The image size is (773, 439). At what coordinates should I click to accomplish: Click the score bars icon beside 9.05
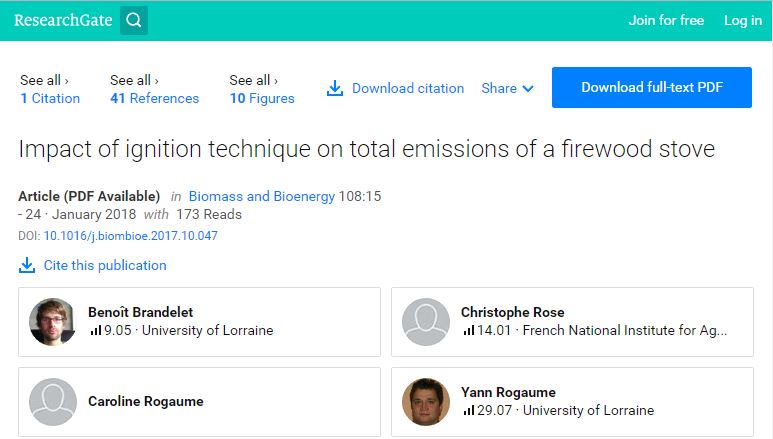coord(96,330)
